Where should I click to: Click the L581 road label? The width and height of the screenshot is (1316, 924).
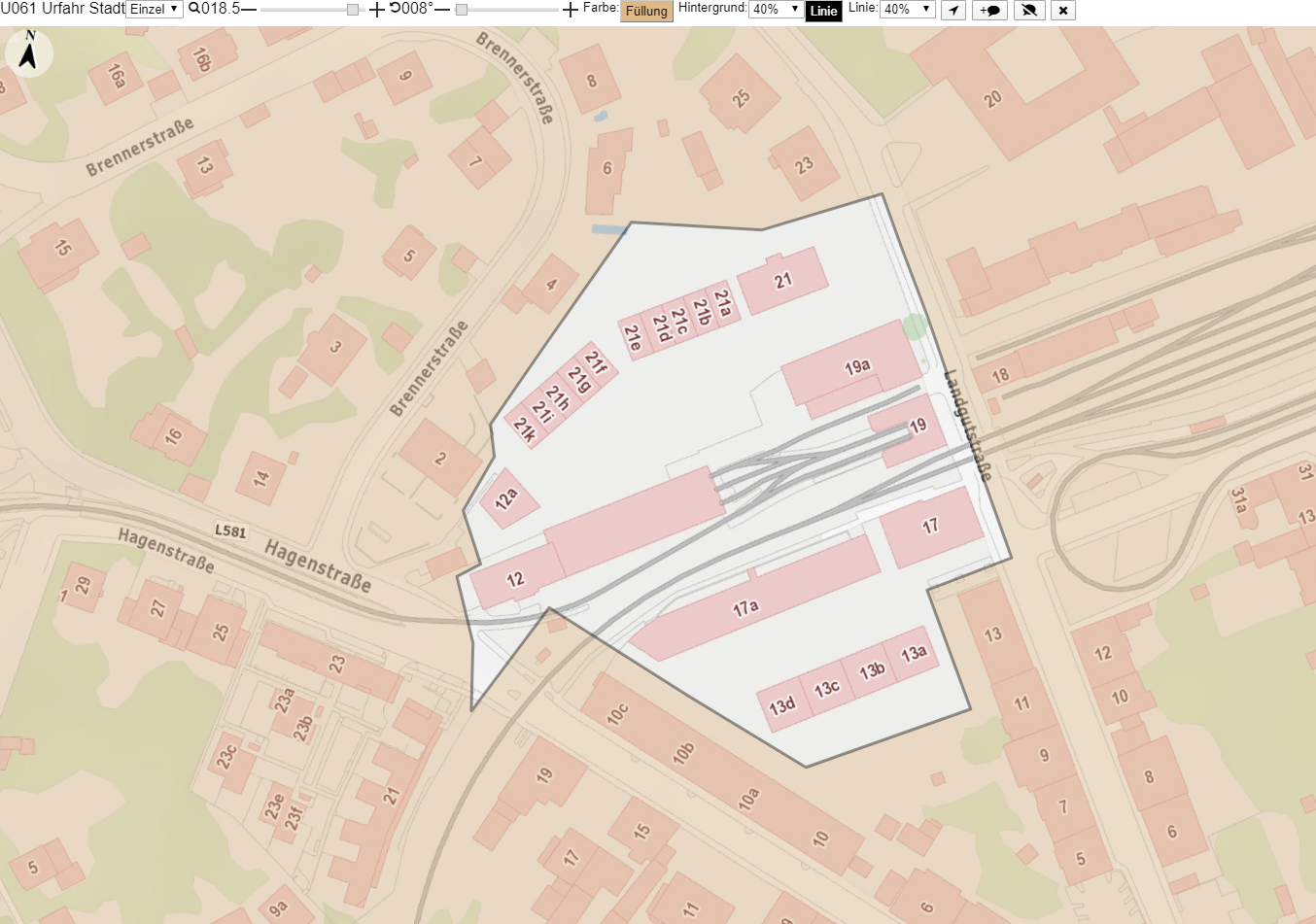[230, 531]
